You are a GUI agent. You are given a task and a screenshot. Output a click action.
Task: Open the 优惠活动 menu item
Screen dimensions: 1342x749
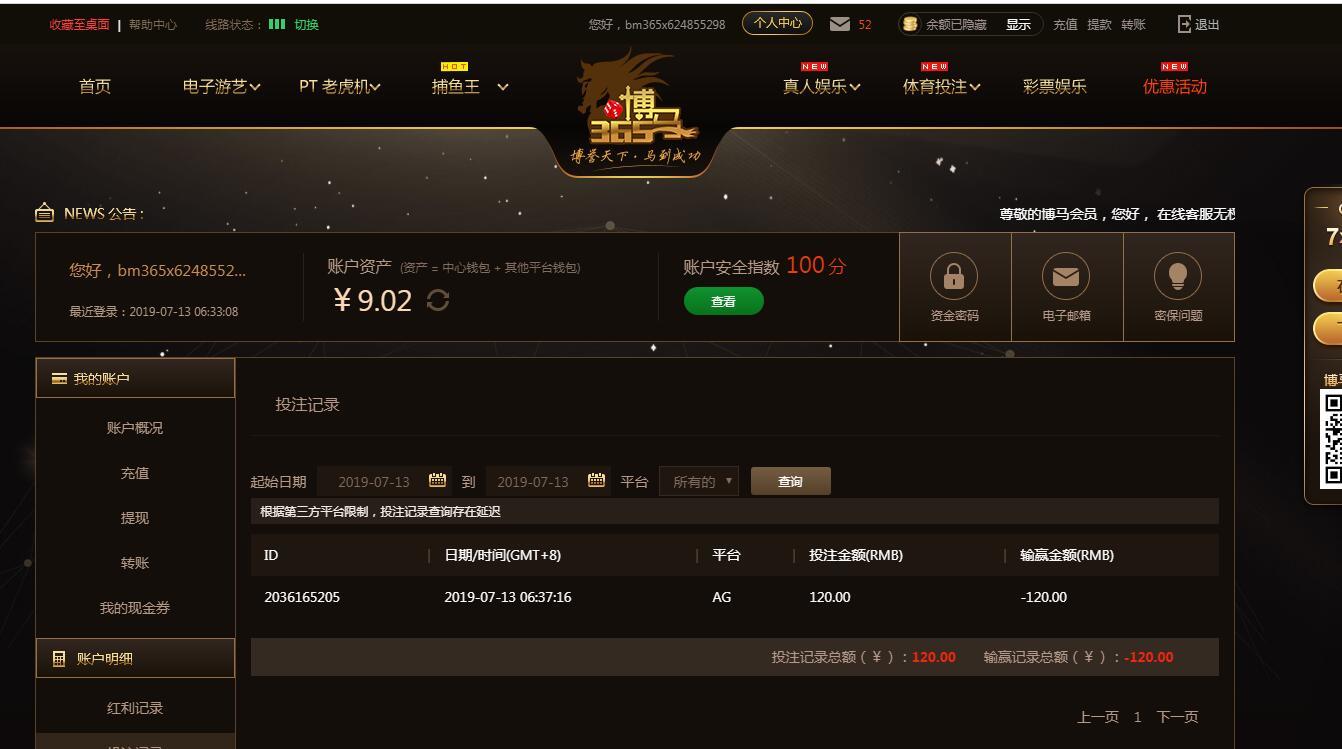[x=1175, y=86]
